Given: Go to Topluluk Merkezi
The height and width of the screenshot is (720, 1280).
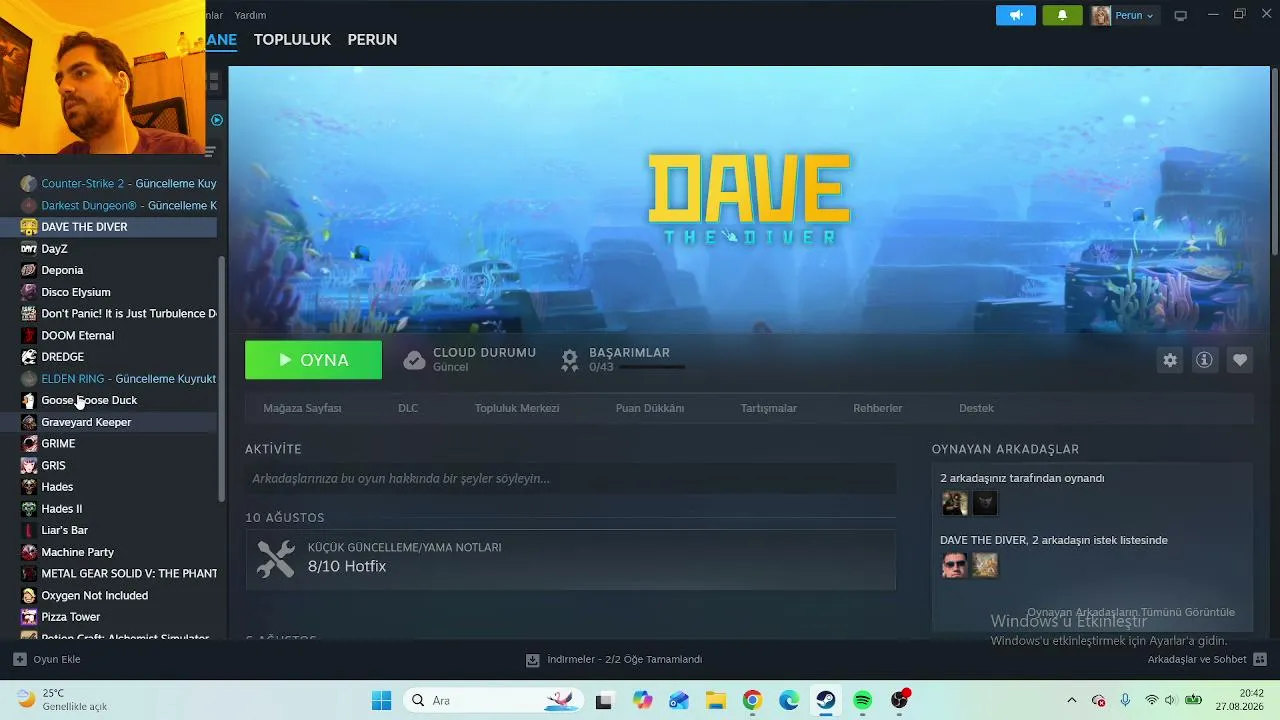Looking at the screenshot, I should (x=517, y=408).
